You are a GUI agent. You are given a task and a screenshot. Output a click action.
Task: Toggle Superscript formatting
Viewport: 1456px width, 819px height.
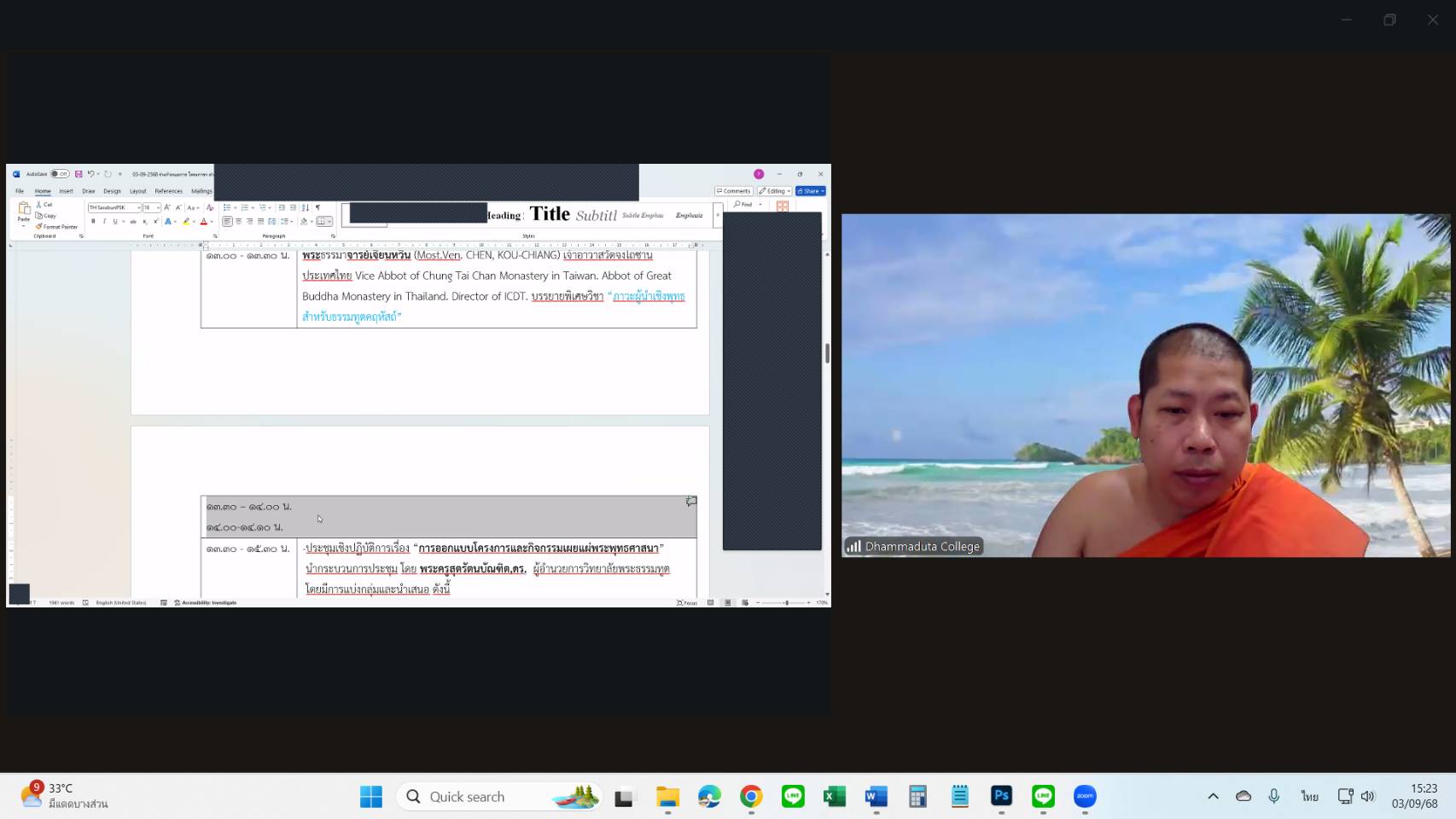coord(156,222)
